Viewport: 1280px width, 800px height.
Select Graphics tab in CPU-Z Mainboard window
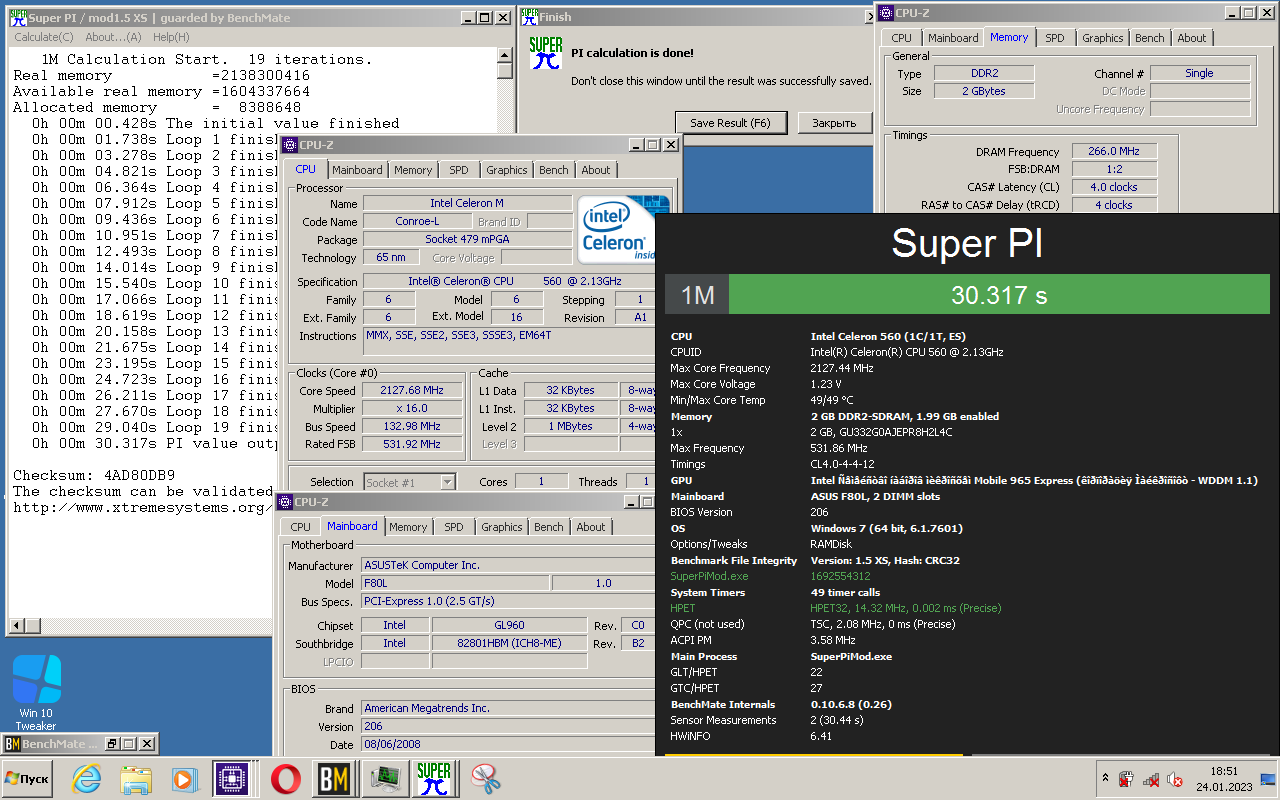(x=501, y=527)
